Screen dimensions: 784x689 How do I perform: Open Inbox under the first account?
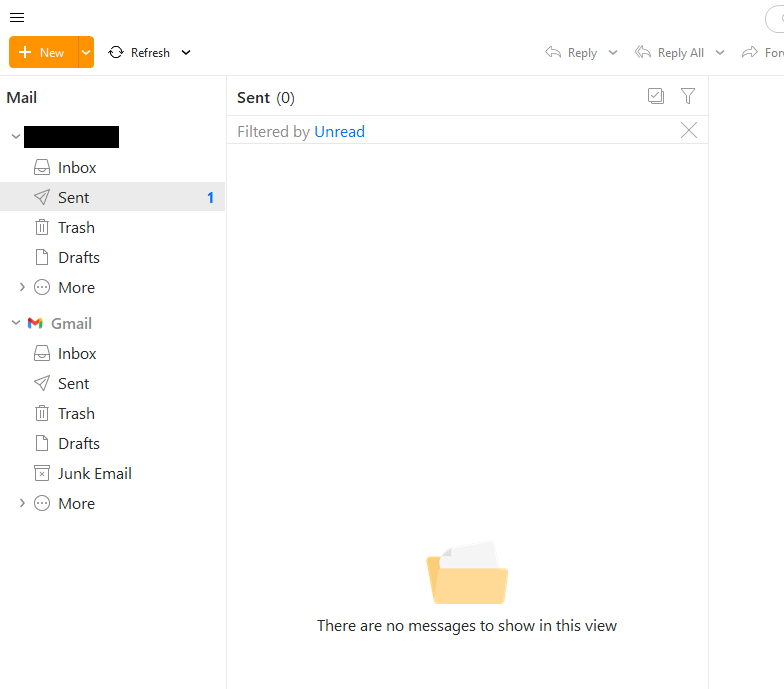coord(112,168)
